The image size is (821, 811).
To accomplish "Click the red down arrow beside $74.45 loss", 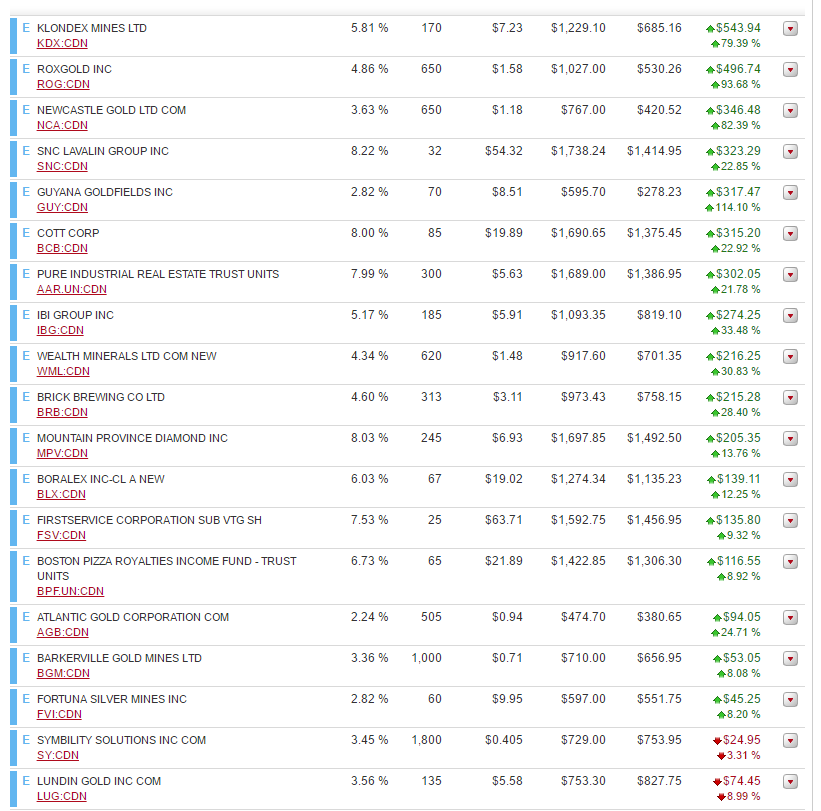I will click(x=717, y=782).
